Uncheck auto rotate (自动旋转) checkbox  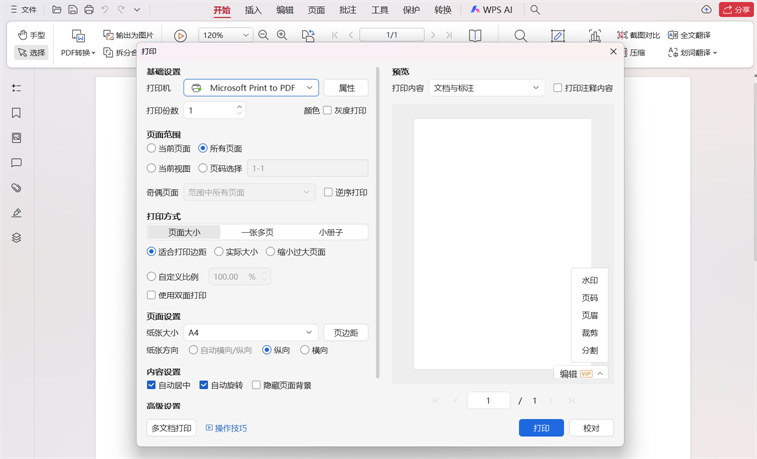coord(204,385)
